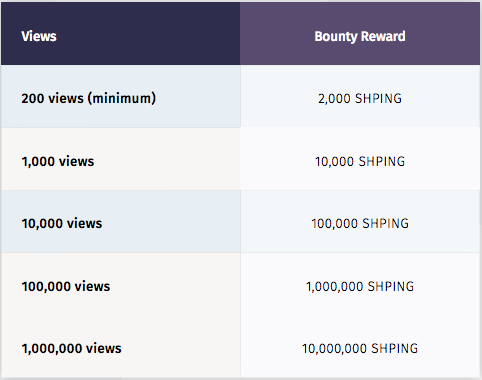Screen dimensions: 482x380
Task: Click the word minimum in first row
Action: [121, 98]
